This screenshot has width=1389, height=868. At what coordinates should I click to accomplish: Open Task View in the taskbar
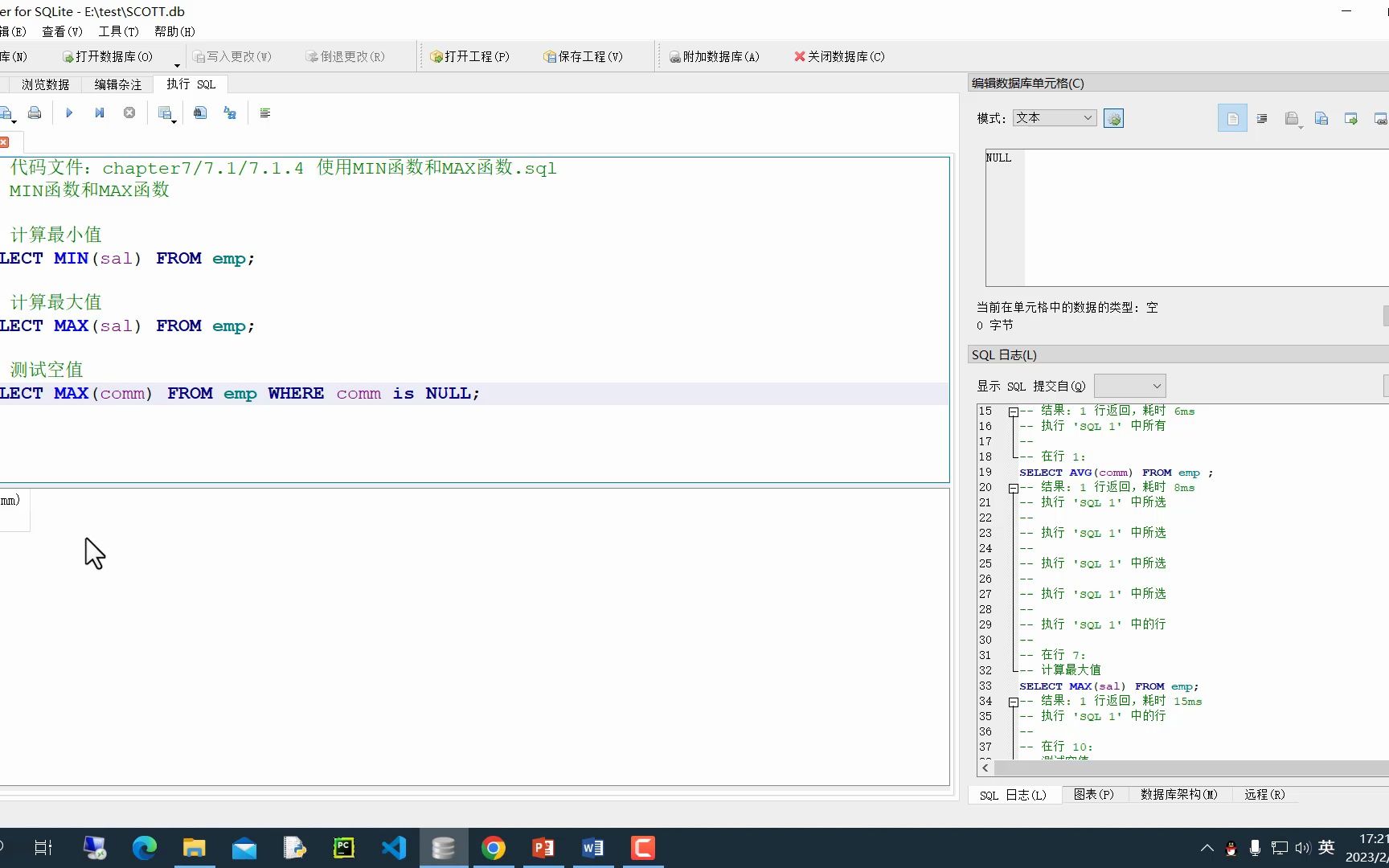click(x=43, y=848)
